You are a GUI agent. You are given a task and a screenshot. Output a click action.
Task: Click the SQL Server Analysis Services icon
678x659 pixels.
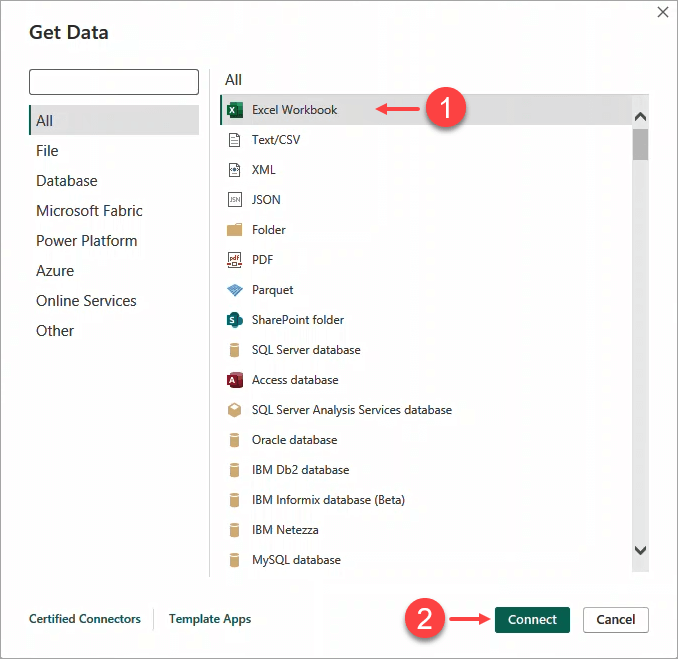click(x=234, y=410)
